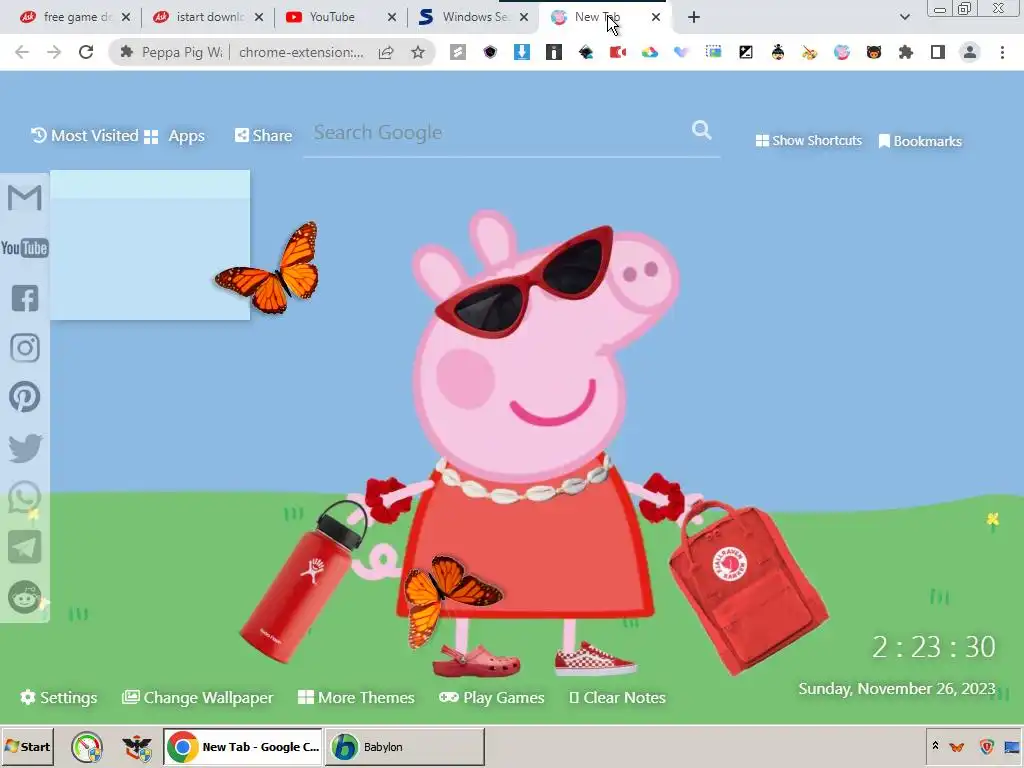Toggle the browser side panel icon
The height and width of the screenshot is (768, 1024).
(x=938, y=52)
